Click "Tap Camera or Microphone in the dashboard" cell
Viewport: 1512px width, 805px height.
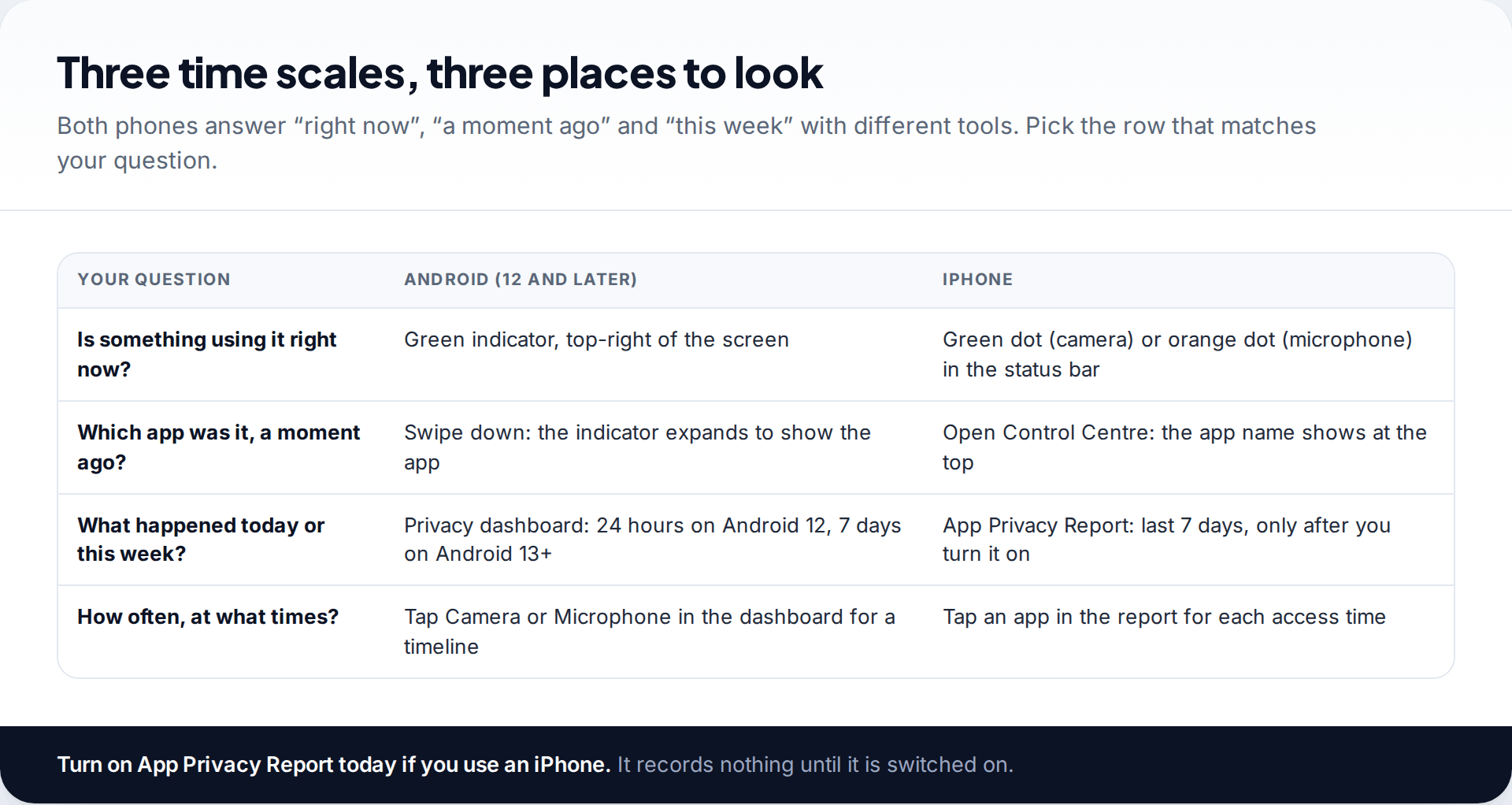[650, 632]
